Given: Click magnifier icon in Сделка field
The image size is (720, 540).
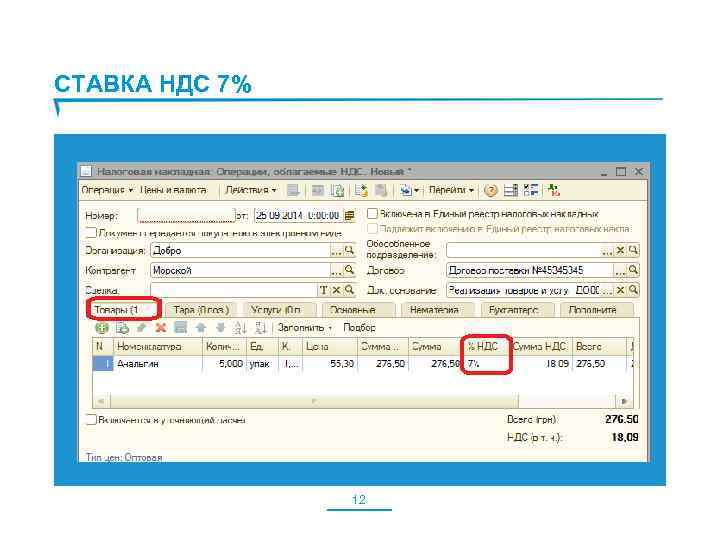Looking at the screenshot, I should pyautogui.click(x=349, y=290).
